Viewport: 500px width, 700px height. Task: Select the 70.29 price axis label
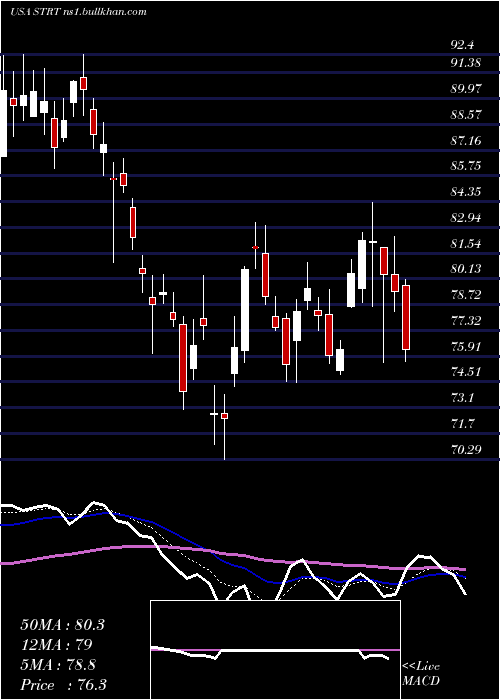tap(466, 450)
